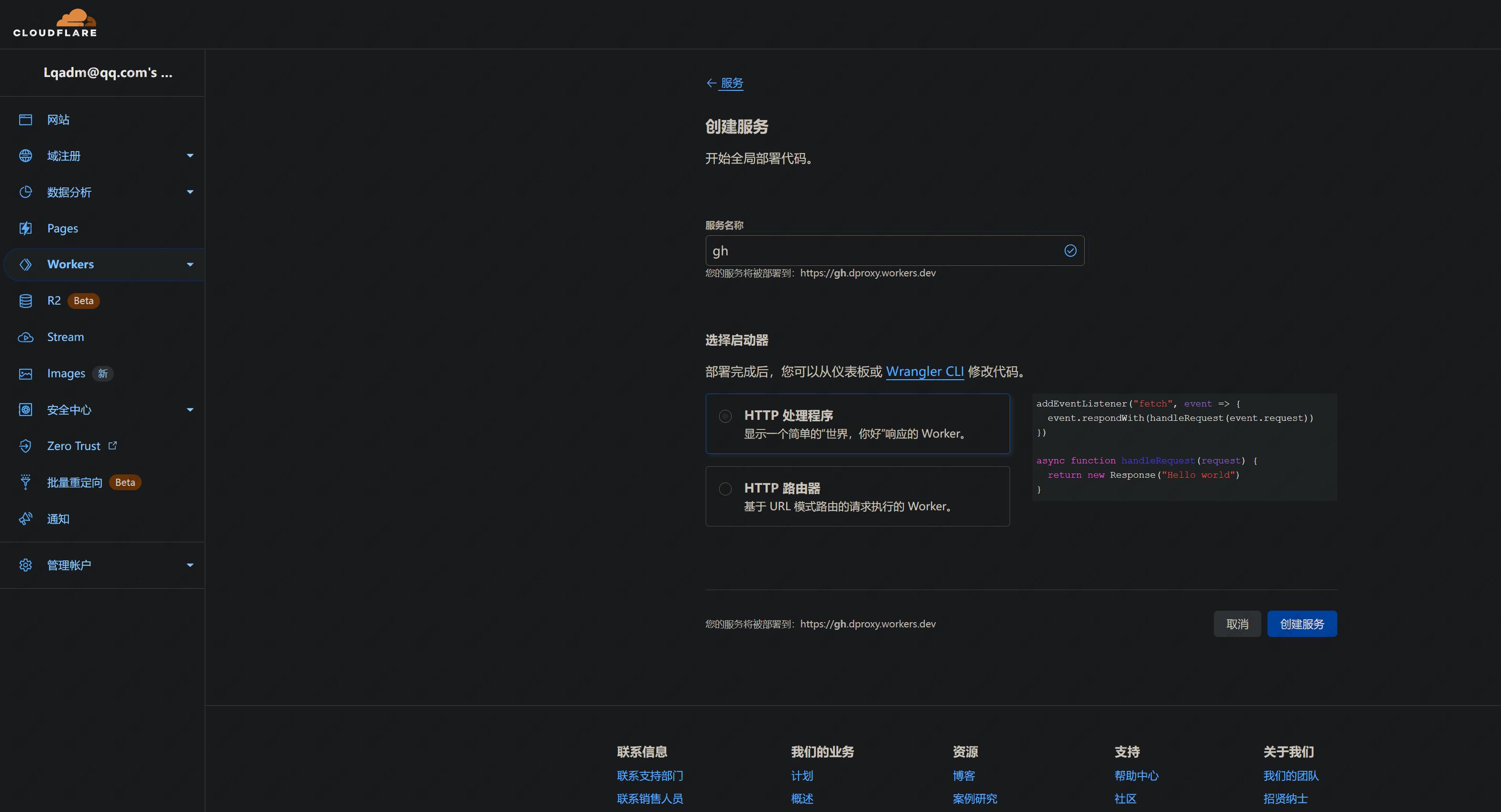Open the 通知 sidebar item
The height and width of the screenshot is (812, 1501).
(x=102, y=518)
